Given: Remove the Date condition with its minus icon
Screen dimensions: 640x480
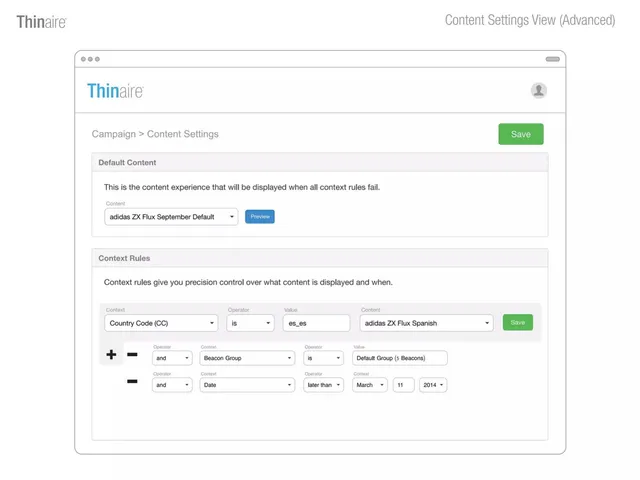Looking at the screenshot, I should [x=132, y=381].
